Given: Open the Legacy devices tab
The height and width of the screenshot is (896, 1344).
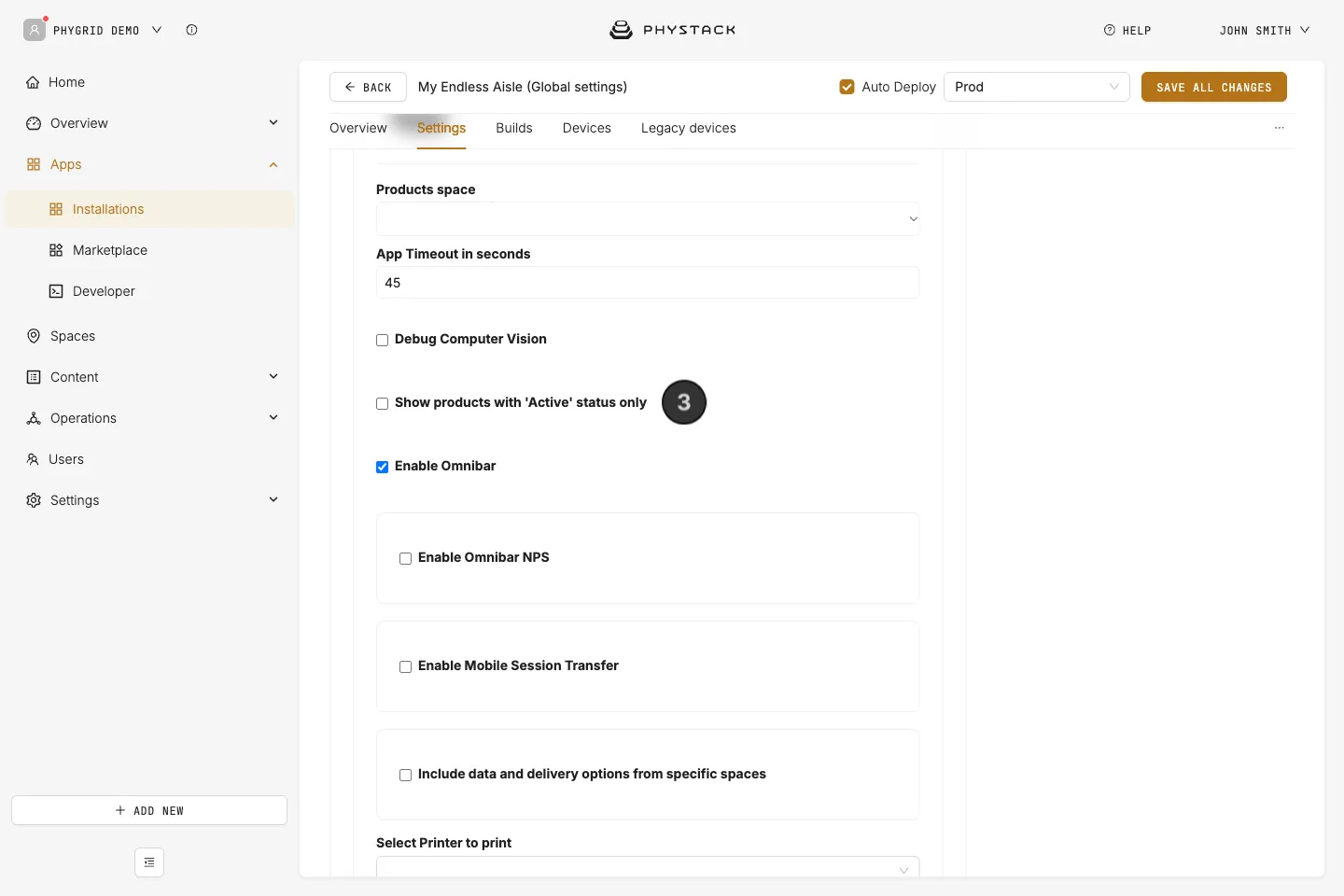Looking at the screenshot, I should click(x=689, y=128).
